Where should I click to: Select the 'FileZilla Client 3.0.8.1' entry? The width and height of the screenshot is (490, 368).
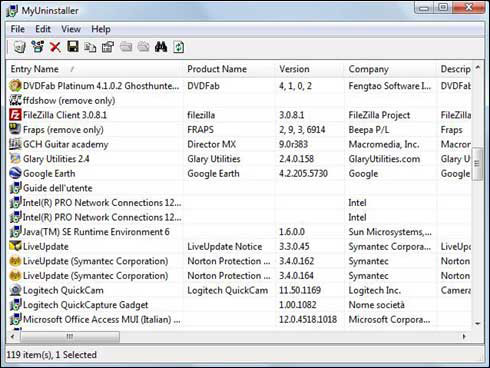tap(65, 115)
